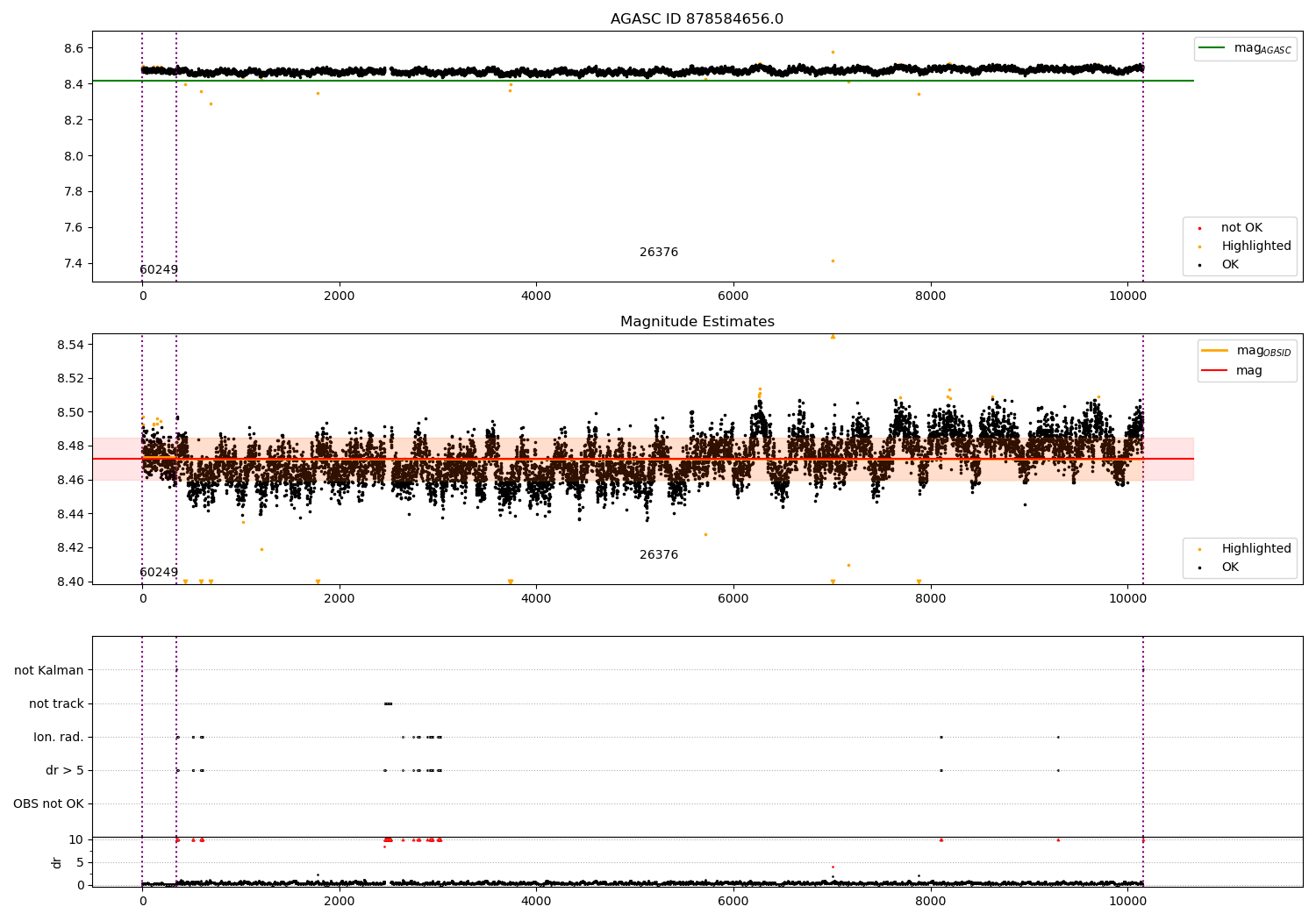Viewport: 1316px width, 921px height.
Task: Select the 'dr > 5' row label
Action: [x=65, y=770]
